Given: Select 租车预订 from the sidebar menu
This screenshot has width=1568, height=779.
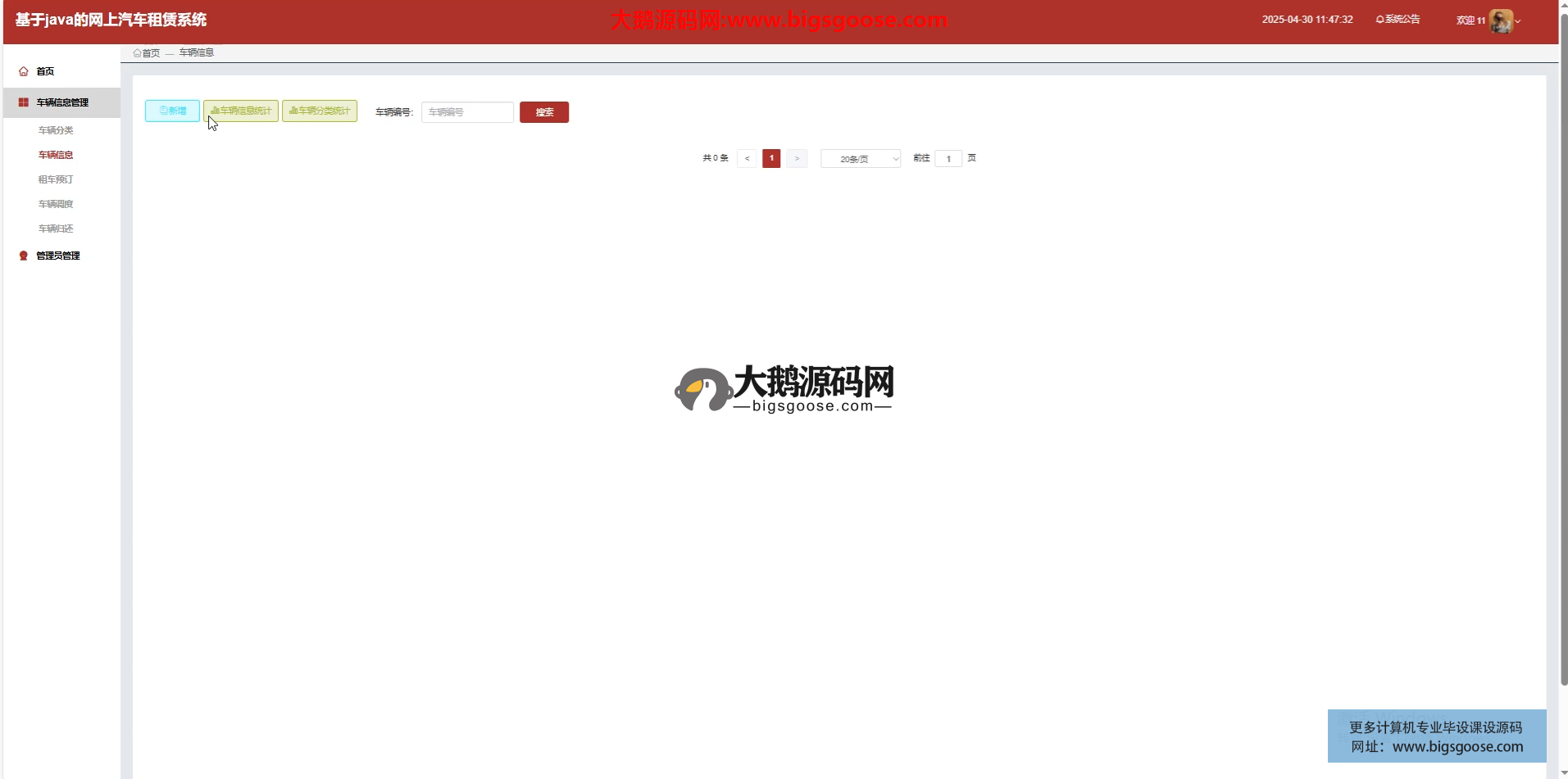Looking at the screenshot, I should pyautogui.click(x=56, y=179).
